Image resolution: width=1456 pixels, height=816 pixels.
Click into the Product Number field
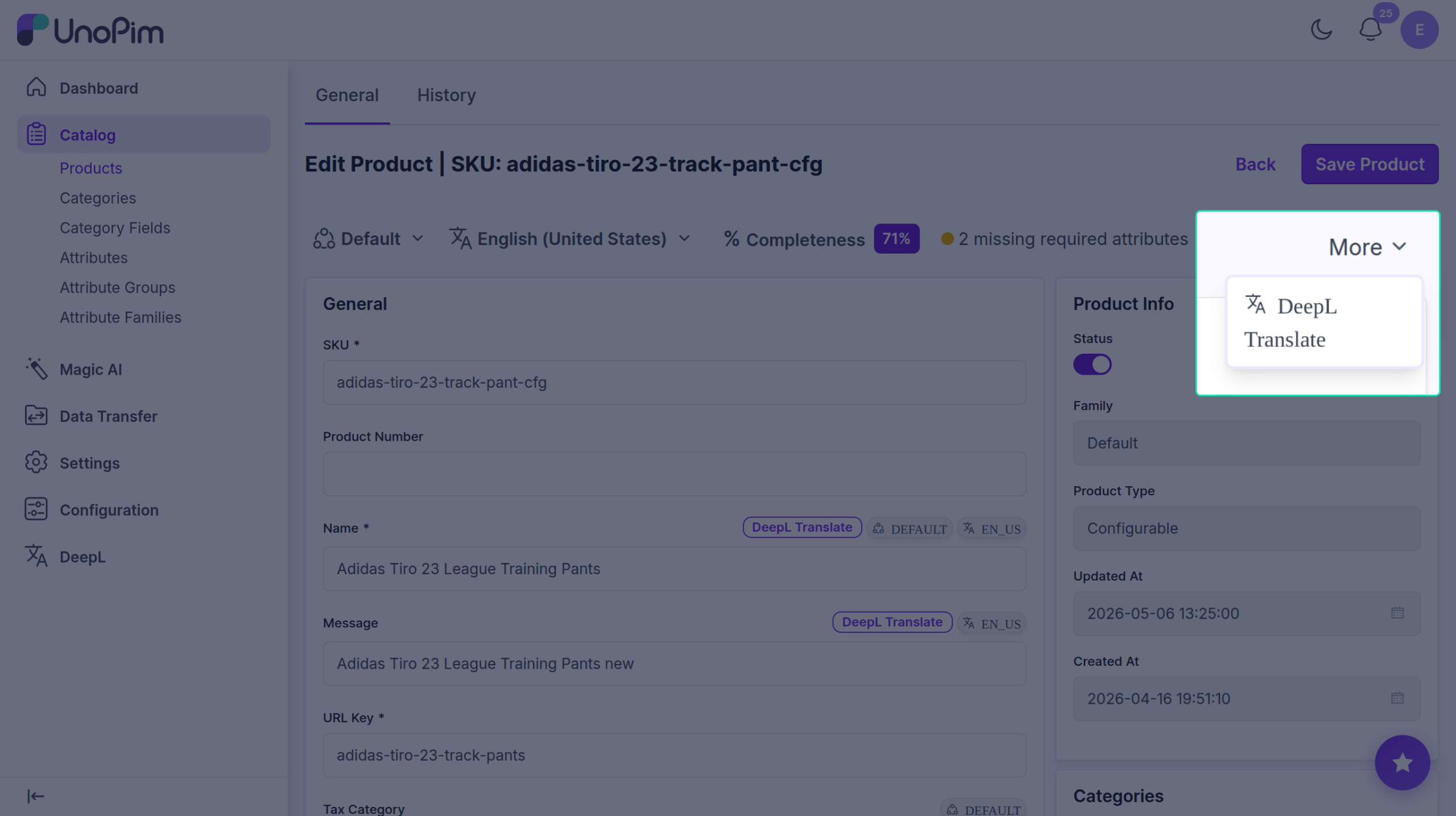click(674, 474)
